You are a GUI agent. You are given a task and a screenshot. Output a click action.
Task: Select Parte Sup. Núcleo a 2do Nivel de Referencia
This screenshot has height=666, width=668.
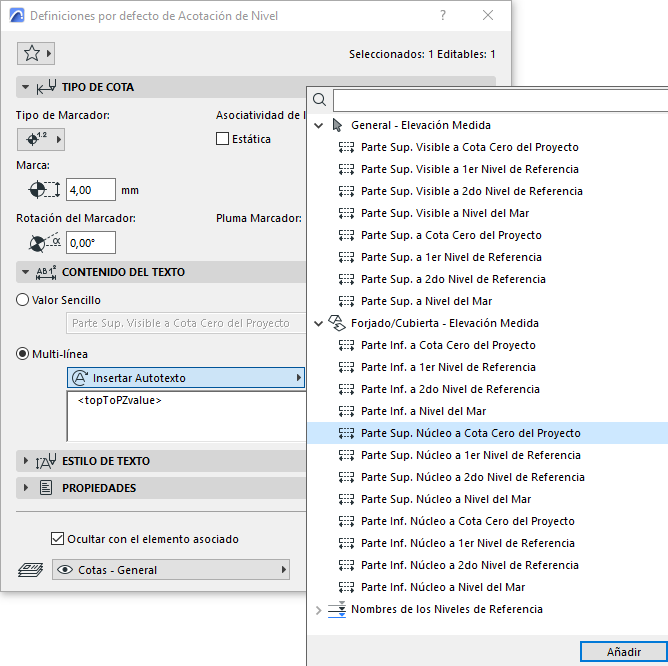[x=473, y=477]
